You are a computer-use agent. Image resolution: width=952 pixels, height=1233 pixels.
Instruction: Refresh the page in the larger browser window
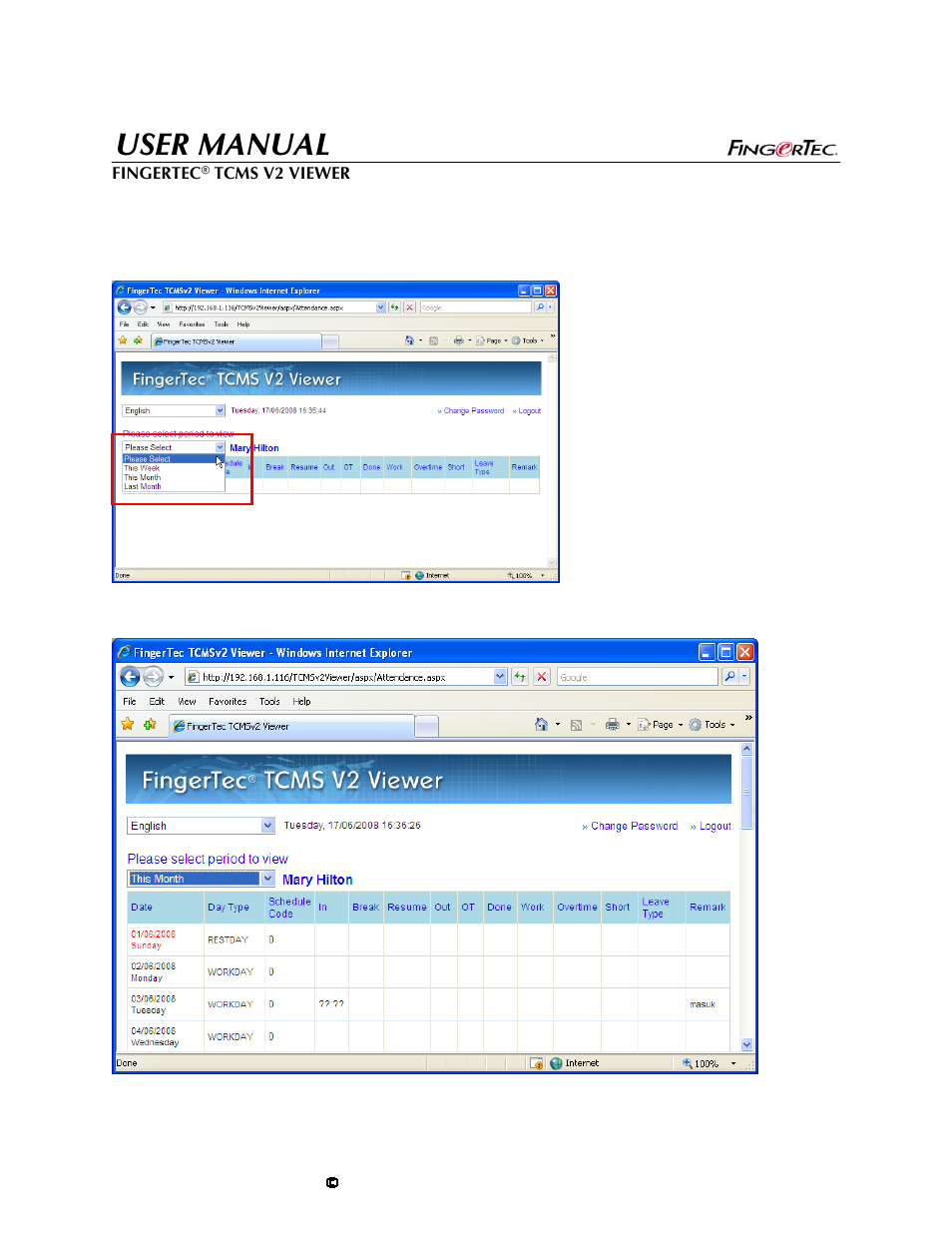(520, 677)
